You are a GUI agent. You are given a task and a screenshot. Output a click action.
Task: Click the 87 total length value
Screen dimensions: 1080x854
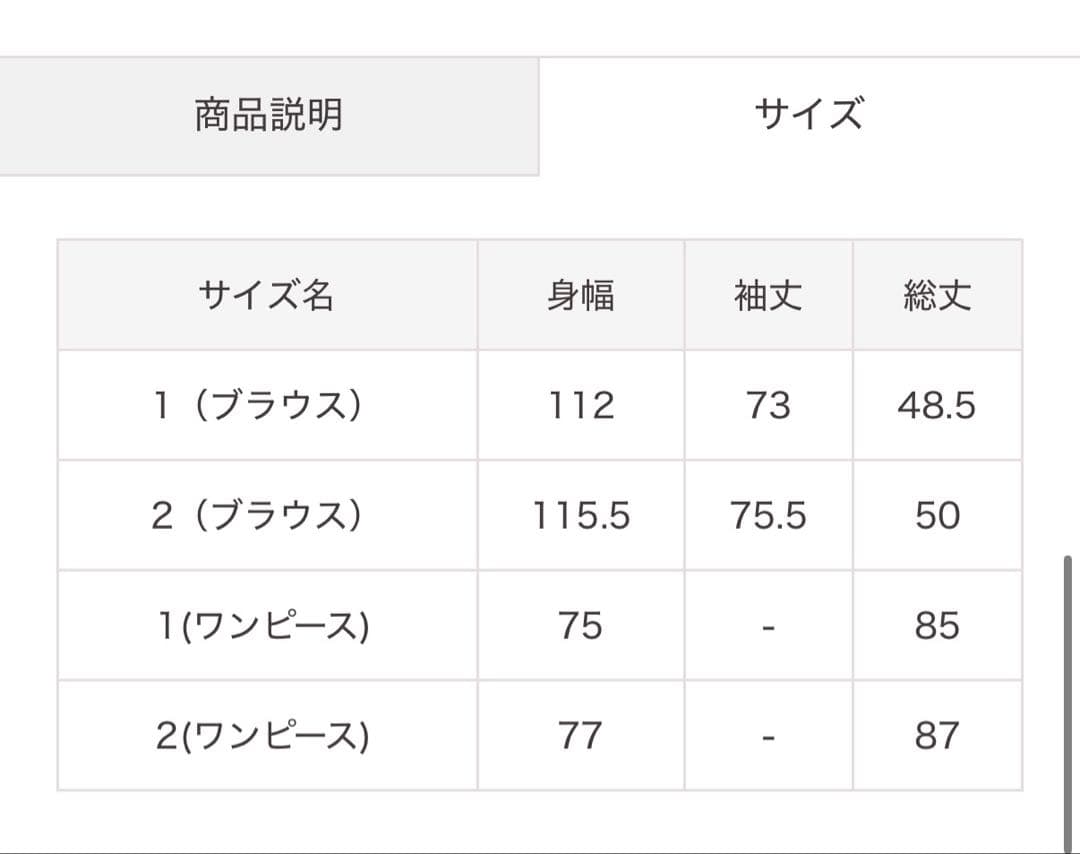[937, 736]
